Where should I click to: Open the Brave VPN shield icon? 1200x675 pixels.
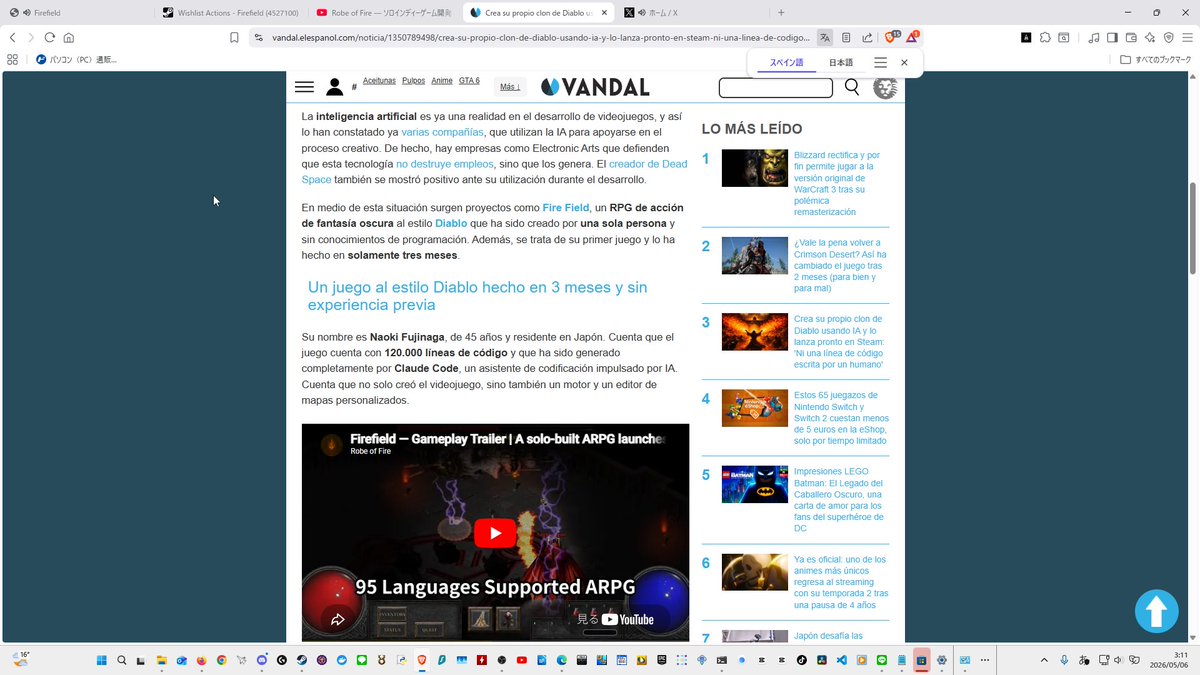click(x=1167, y=37)
